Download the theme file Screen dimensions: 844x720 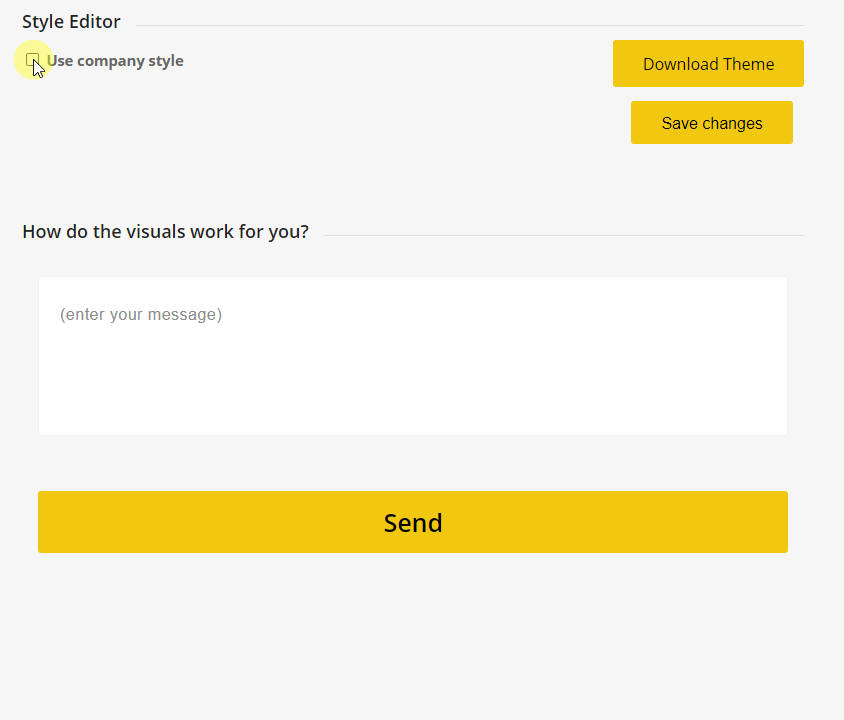(x=708, y=64)
